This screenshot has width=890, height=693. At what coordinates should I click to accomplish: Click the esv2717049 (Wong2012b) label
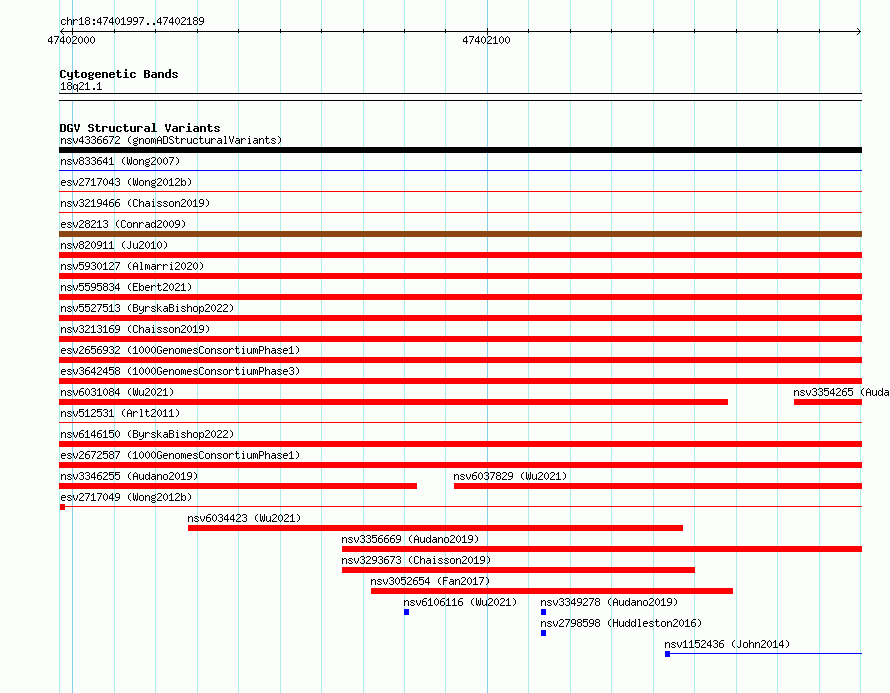(126, 497)
